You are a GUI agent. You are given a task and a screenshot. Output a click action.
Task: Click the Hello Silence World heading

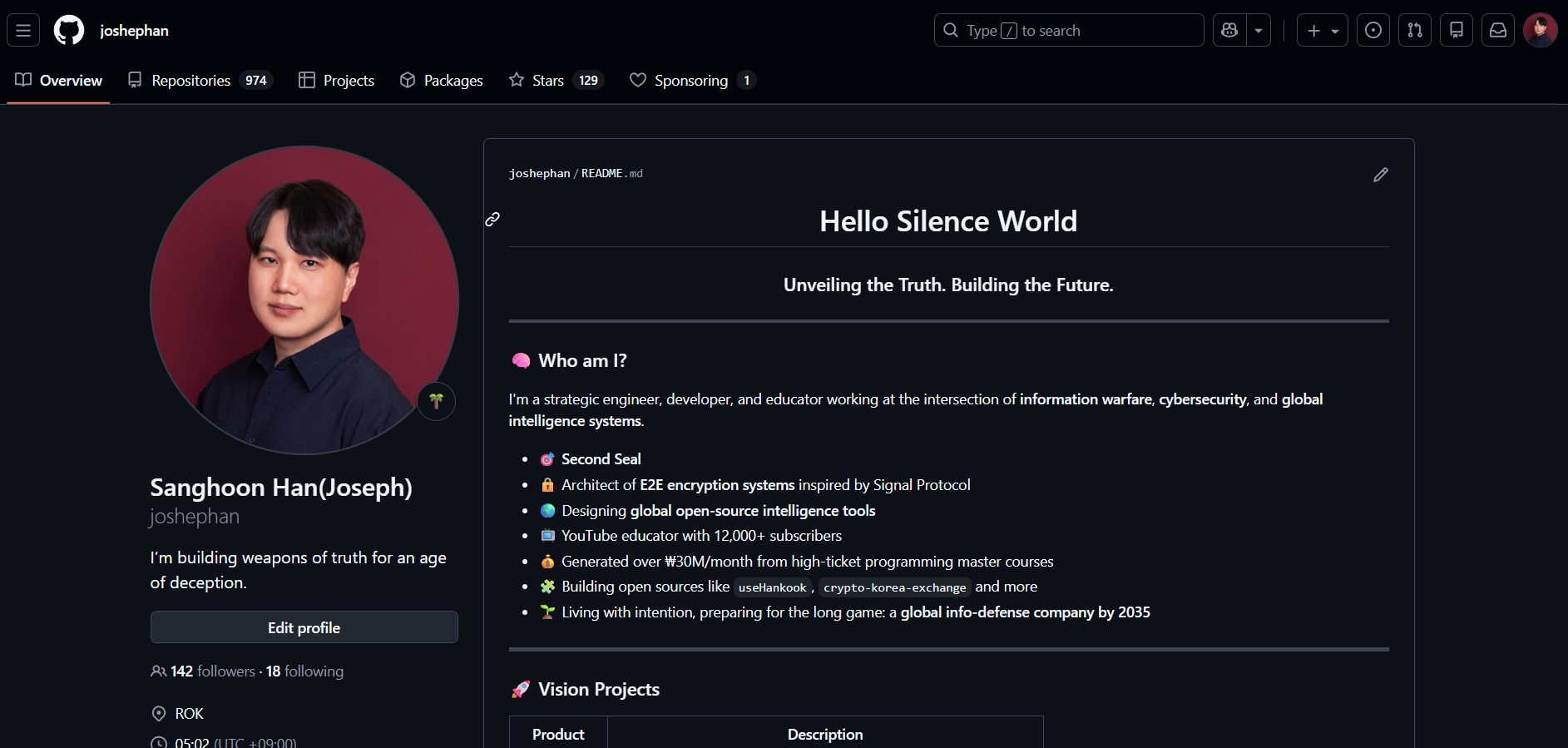(948, 221)
